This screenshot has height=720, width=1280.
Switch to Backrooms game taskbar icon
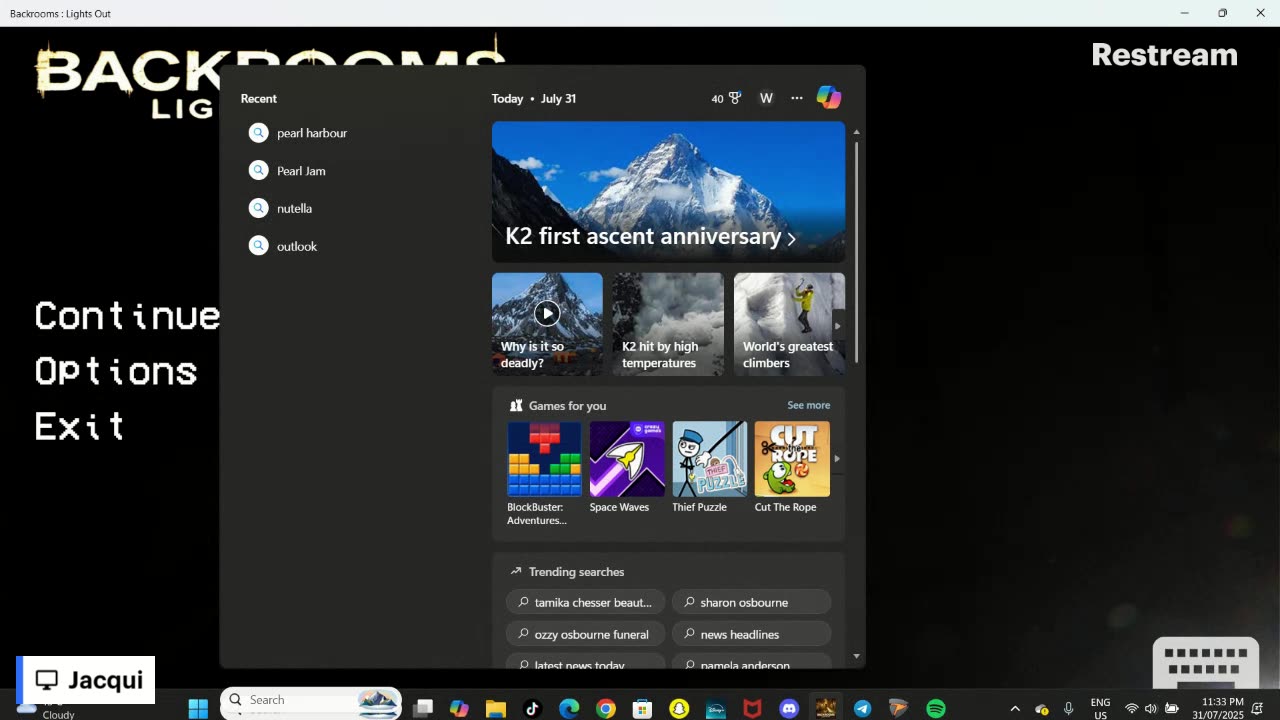pyautogui.click(x=825, y=708)
